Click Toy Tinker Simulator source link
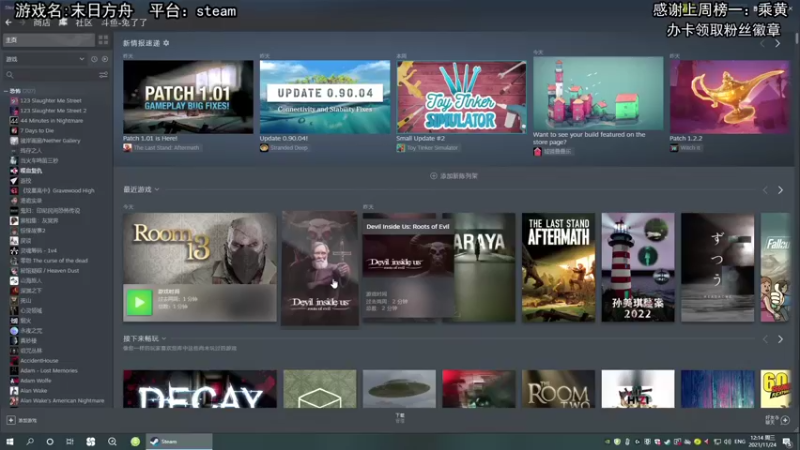Screen dimensions: 800x450 pos(428,148)
